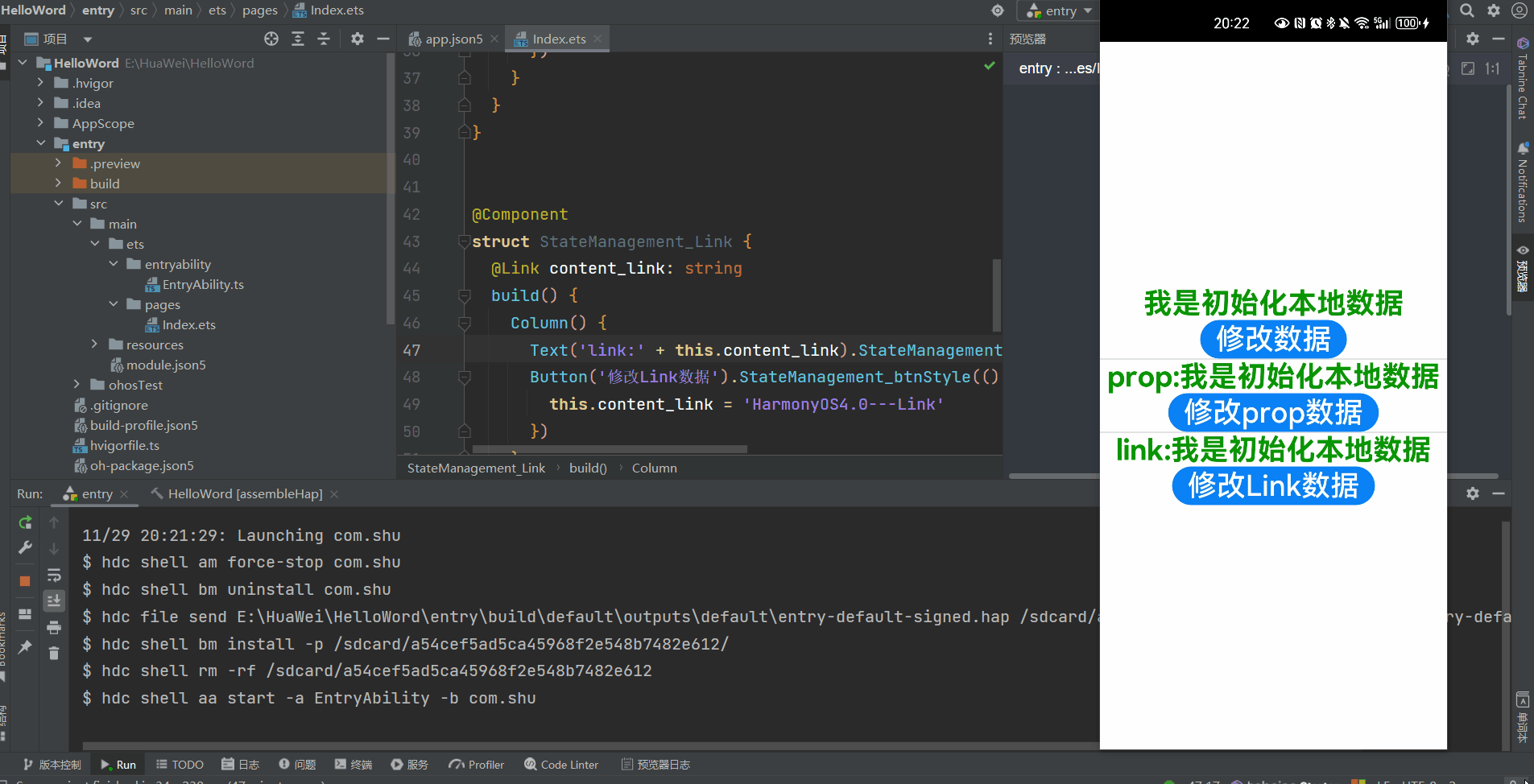Screen dimensions: 1534x784
Task: Open the Profiler tool window
Action: tap(477, 765)
